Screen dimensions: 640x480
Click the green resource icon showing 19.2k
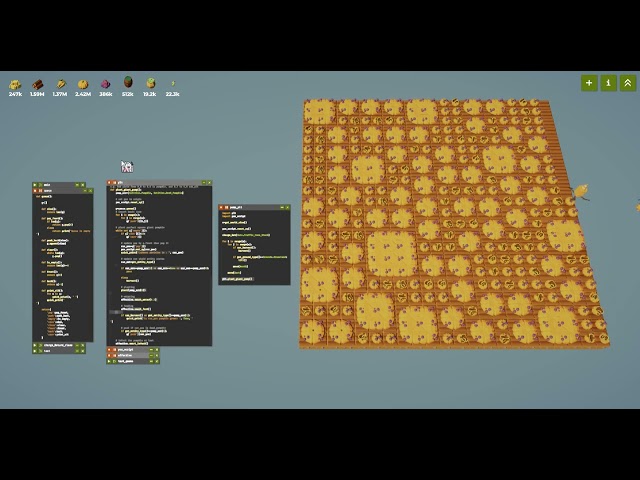coord(151,83)
